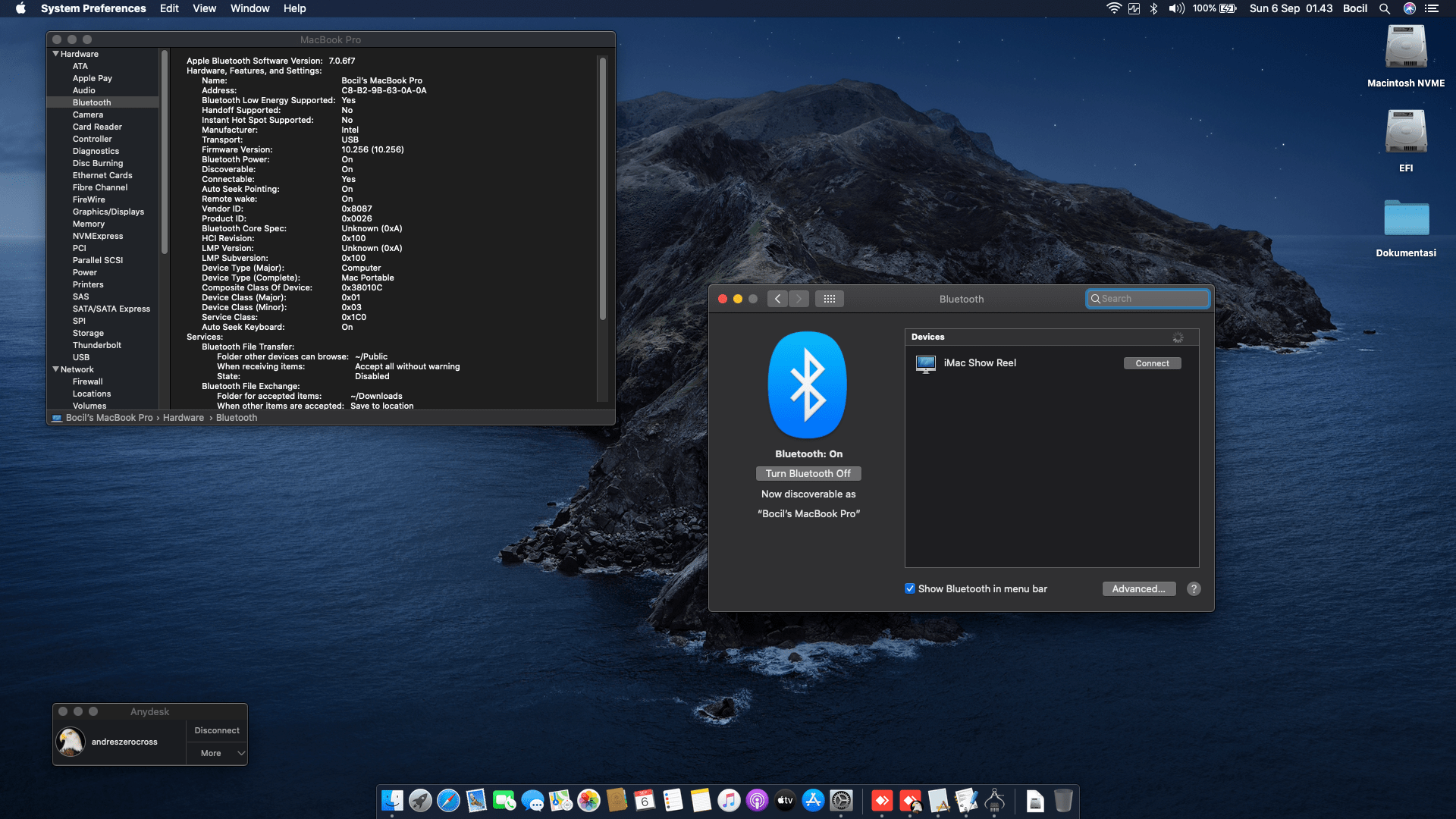Click Turn Bluetooth Off button
The height and width of the screenshot is (819, 1456).
(808, 473)
